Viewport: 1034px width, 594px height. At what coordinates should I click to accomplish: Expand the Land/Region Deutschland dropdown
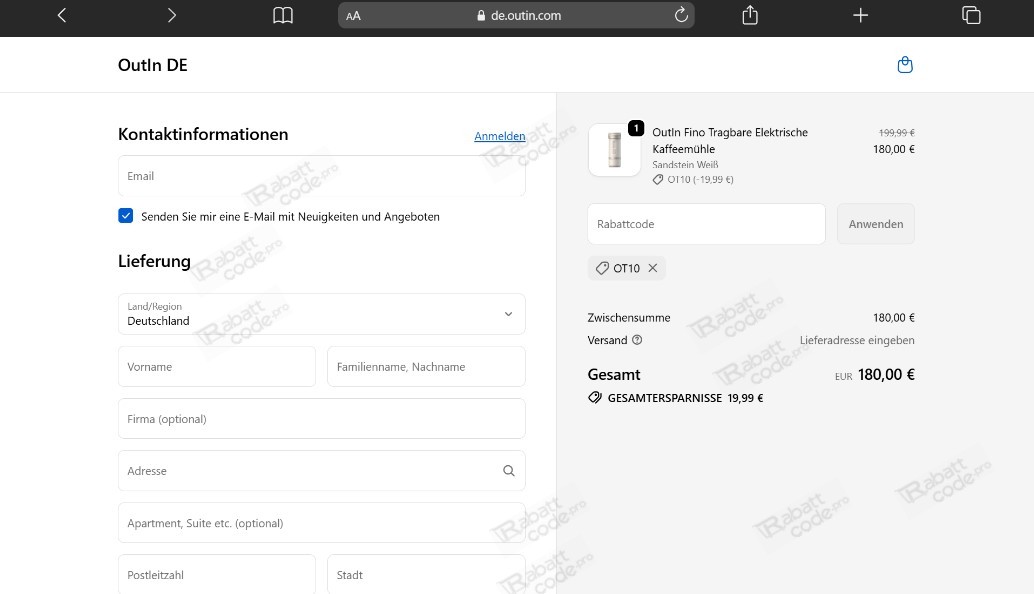click(322, 314)
